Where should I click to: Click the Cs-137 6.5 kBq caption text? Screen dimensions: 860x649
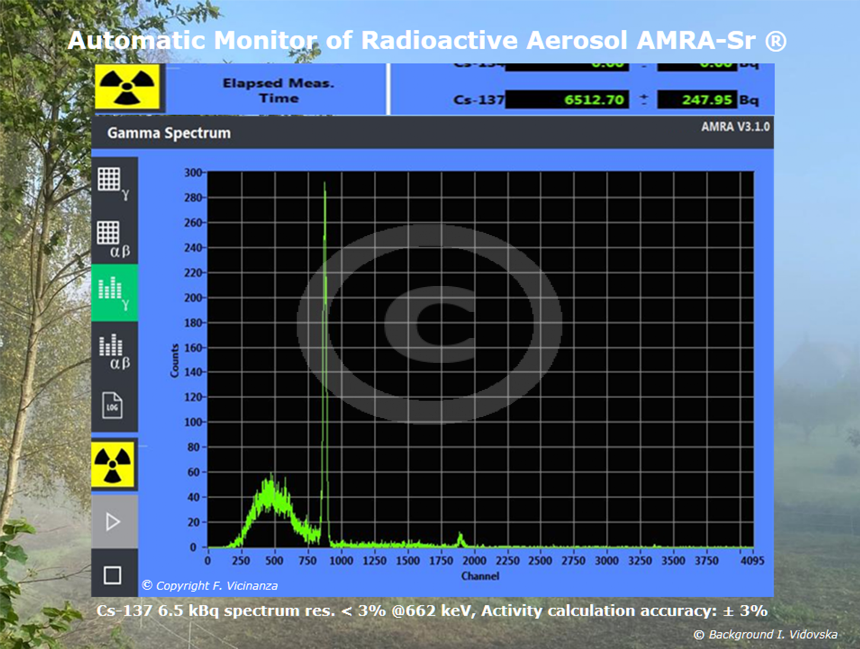(x=432, y=611)
